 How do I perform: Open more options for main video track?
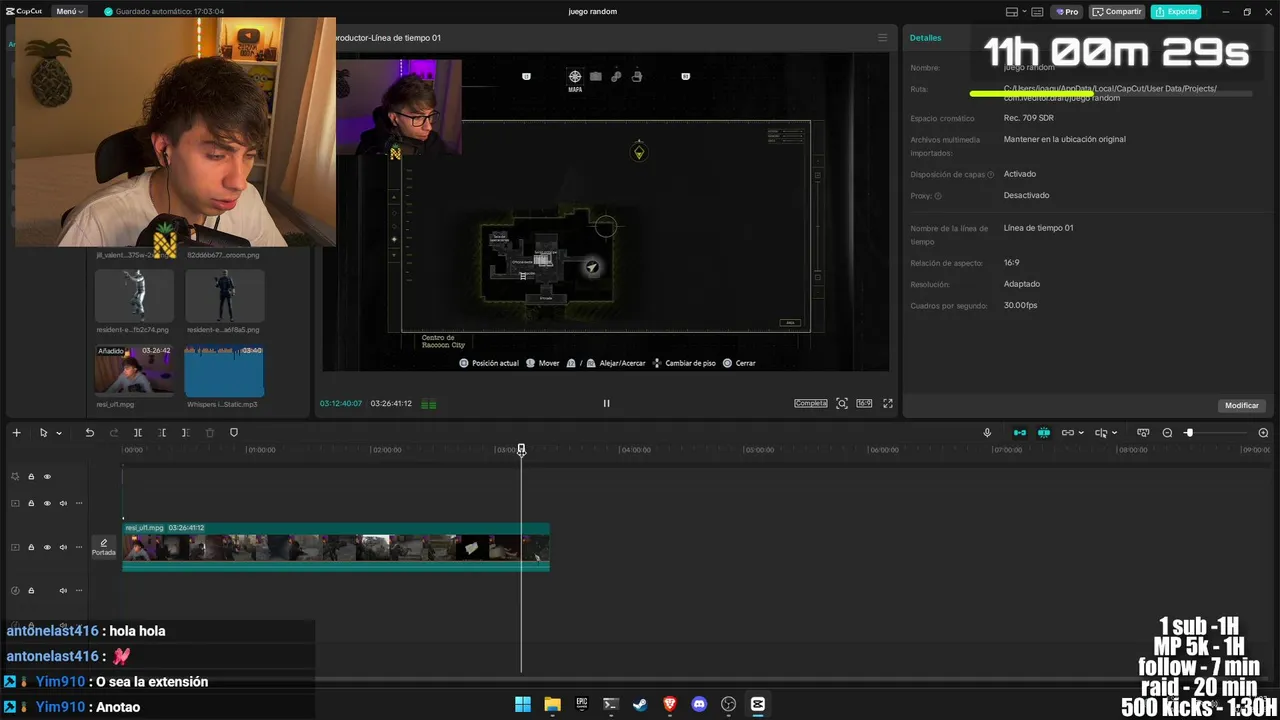(x=79, y=547)
